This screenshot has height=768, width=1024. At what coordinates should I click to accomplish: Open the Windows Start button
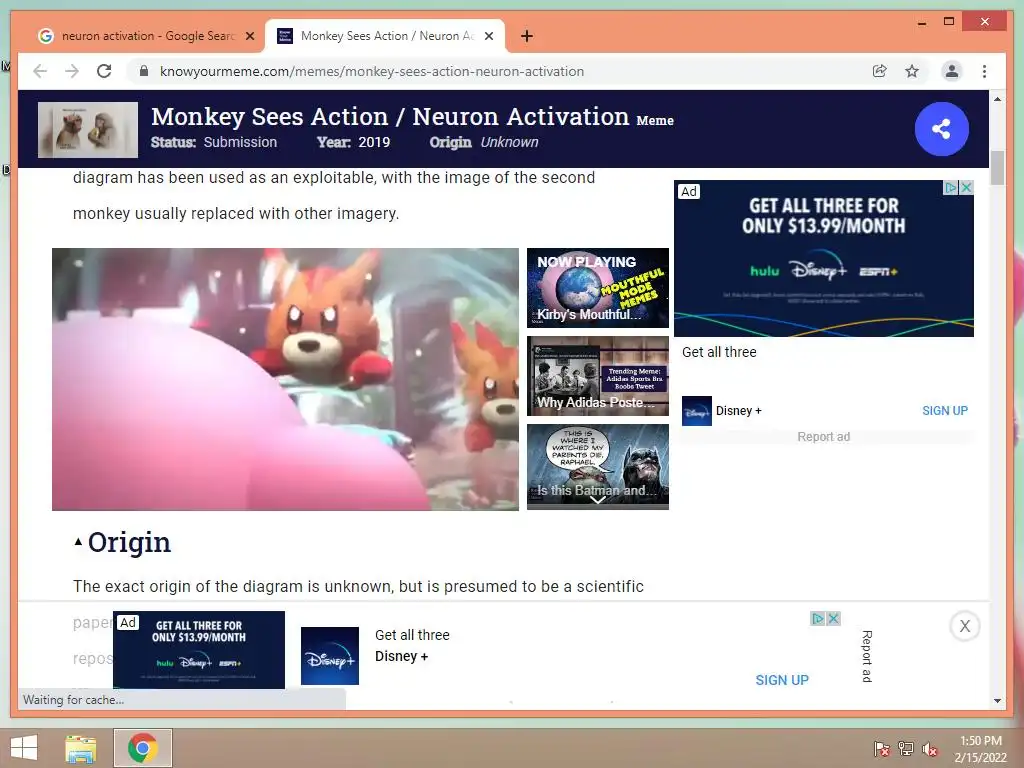(24, 748)
